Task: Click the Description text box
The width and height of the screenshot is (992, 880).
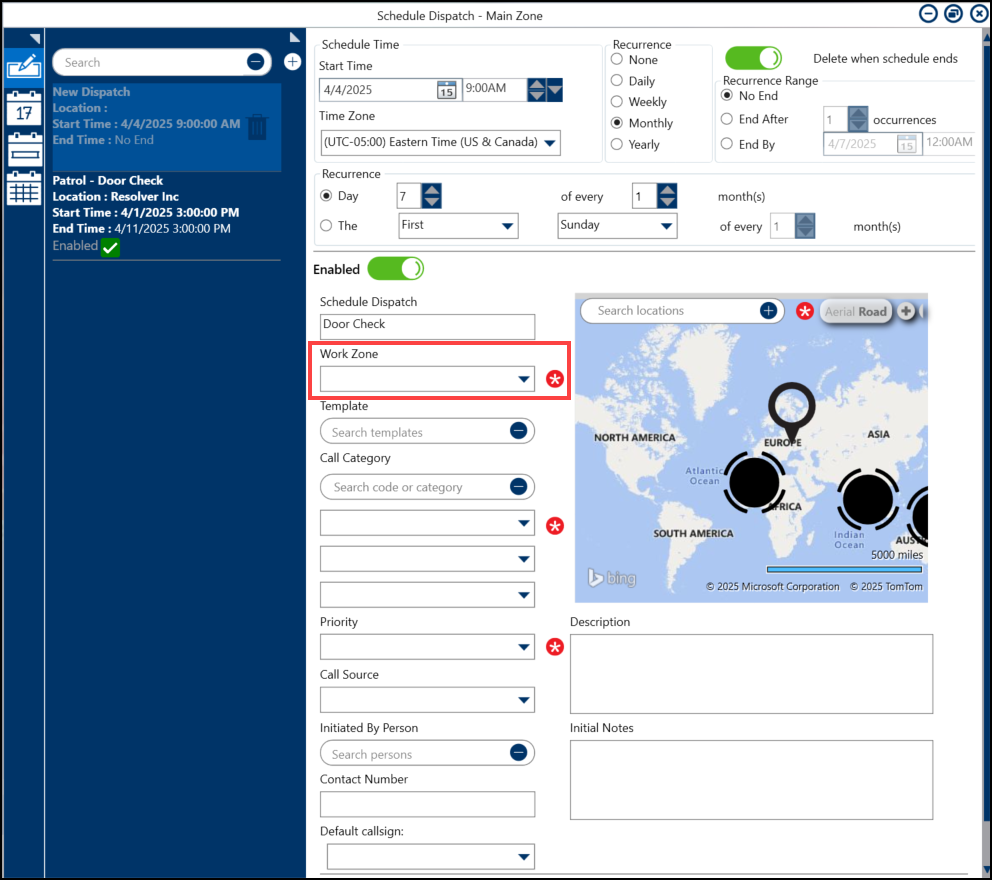Action: [750, 673]
